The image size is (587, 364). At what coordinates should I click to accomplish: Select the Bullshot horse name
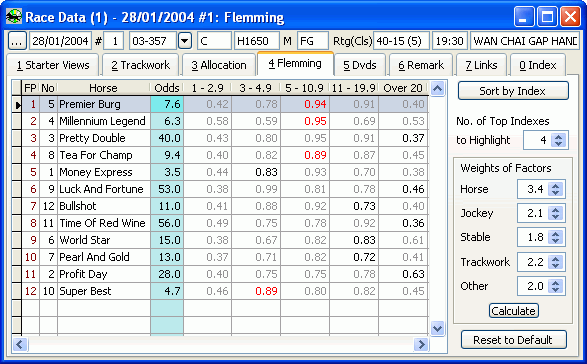point(77,206)
